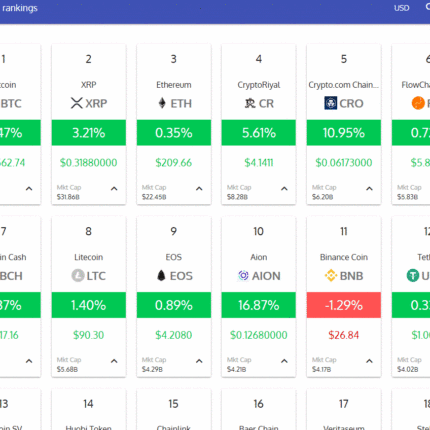Click the Ethereum name on card 3
This screenshot has width=430, height=430.
(174, 85)
